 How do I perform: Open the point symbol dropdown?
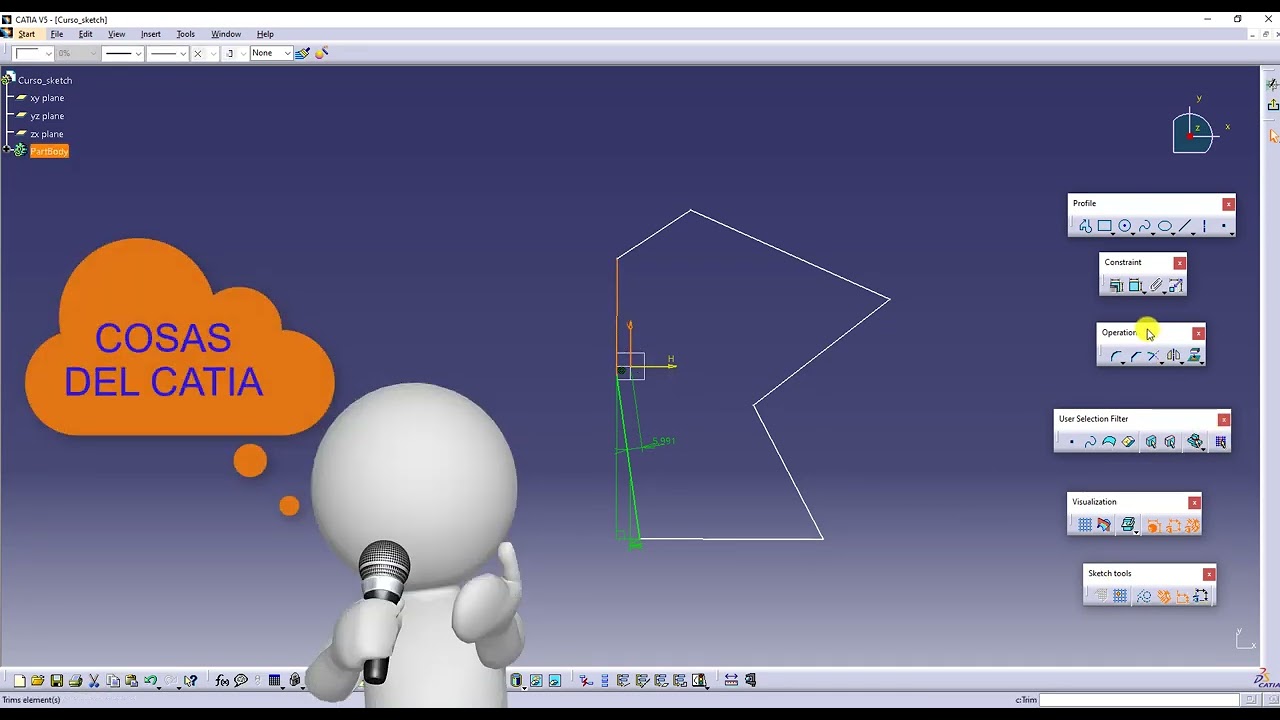point(203,53)
